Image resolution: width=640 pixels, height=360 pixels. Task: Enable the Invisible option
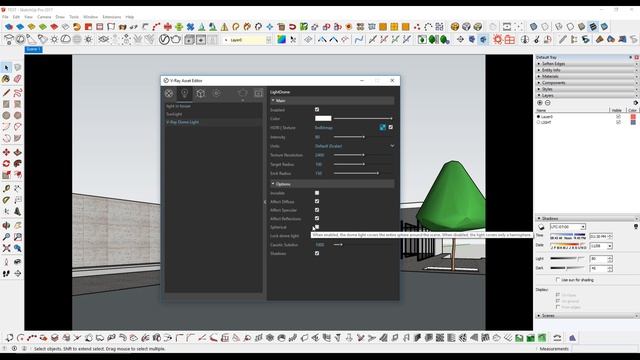[317, 193]
